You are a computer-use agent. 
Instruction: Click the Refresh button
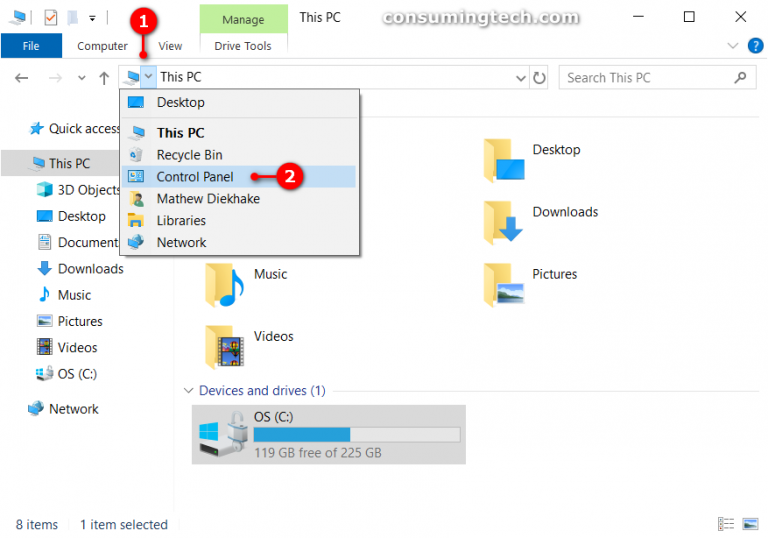(x=539, y=78)
